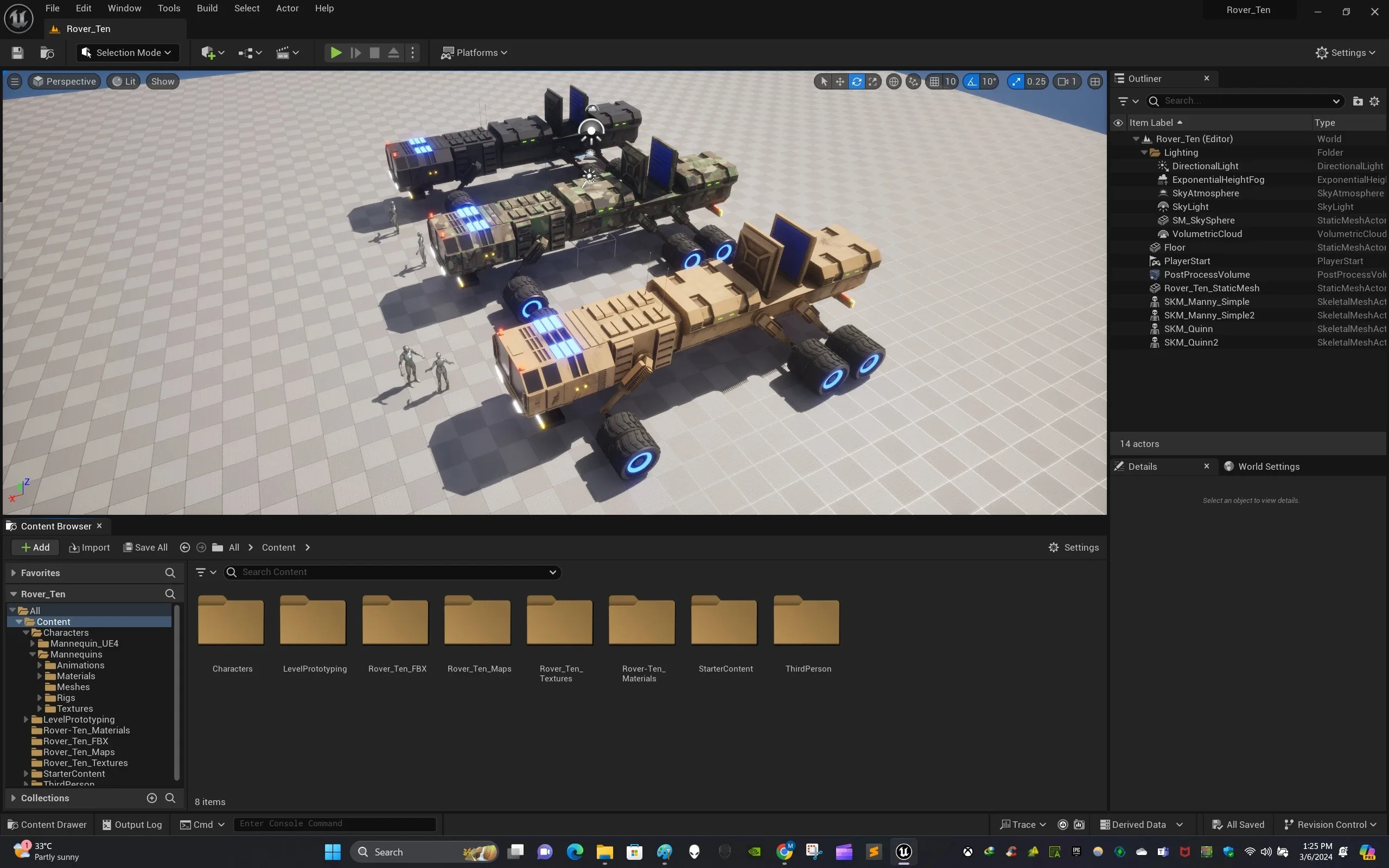
Task: Open the Lit view mode menu
Action: [124, 81]
